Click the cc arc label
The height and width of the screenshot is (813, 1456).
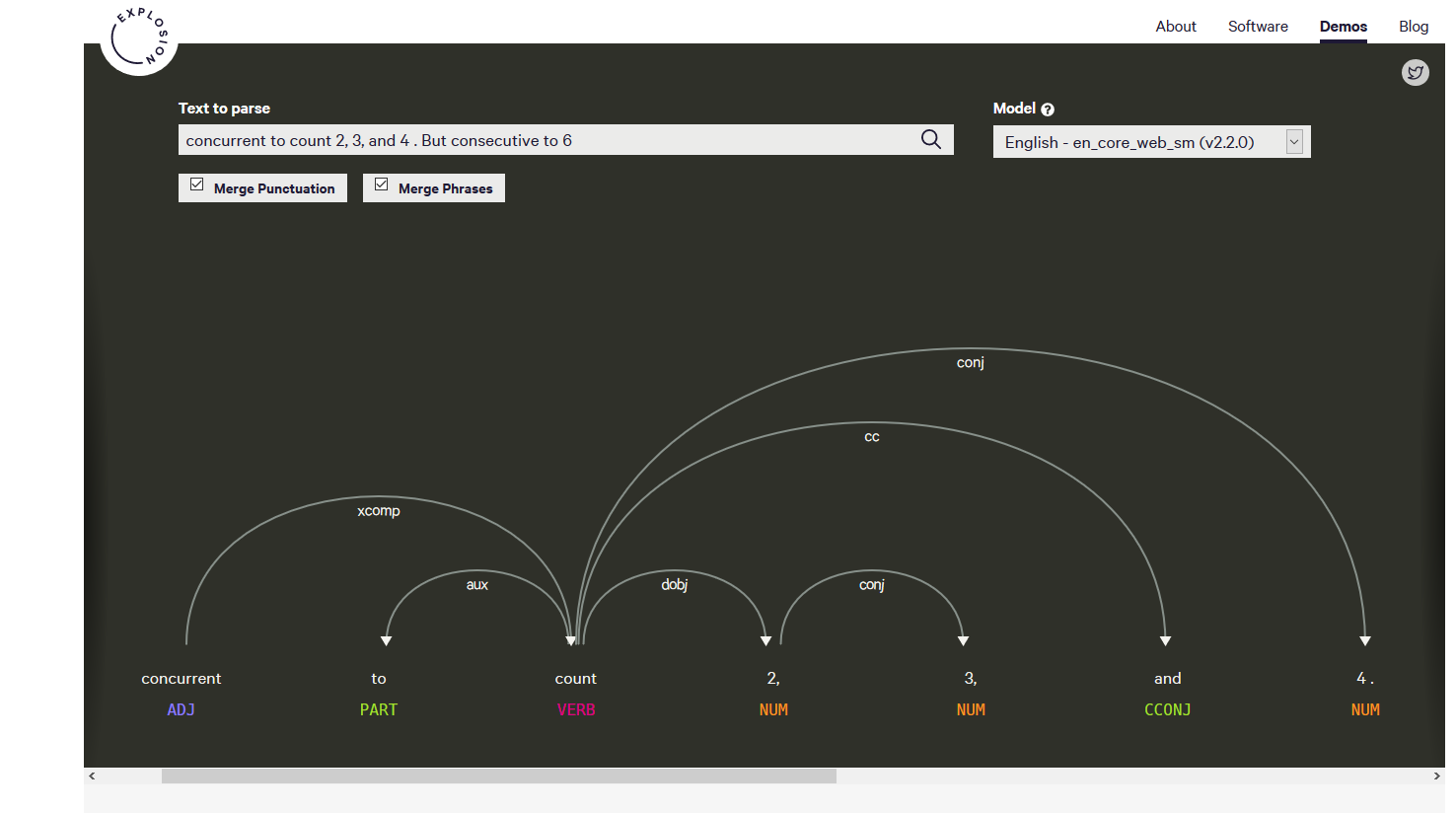pyautogui.click(x=872, y=437)
